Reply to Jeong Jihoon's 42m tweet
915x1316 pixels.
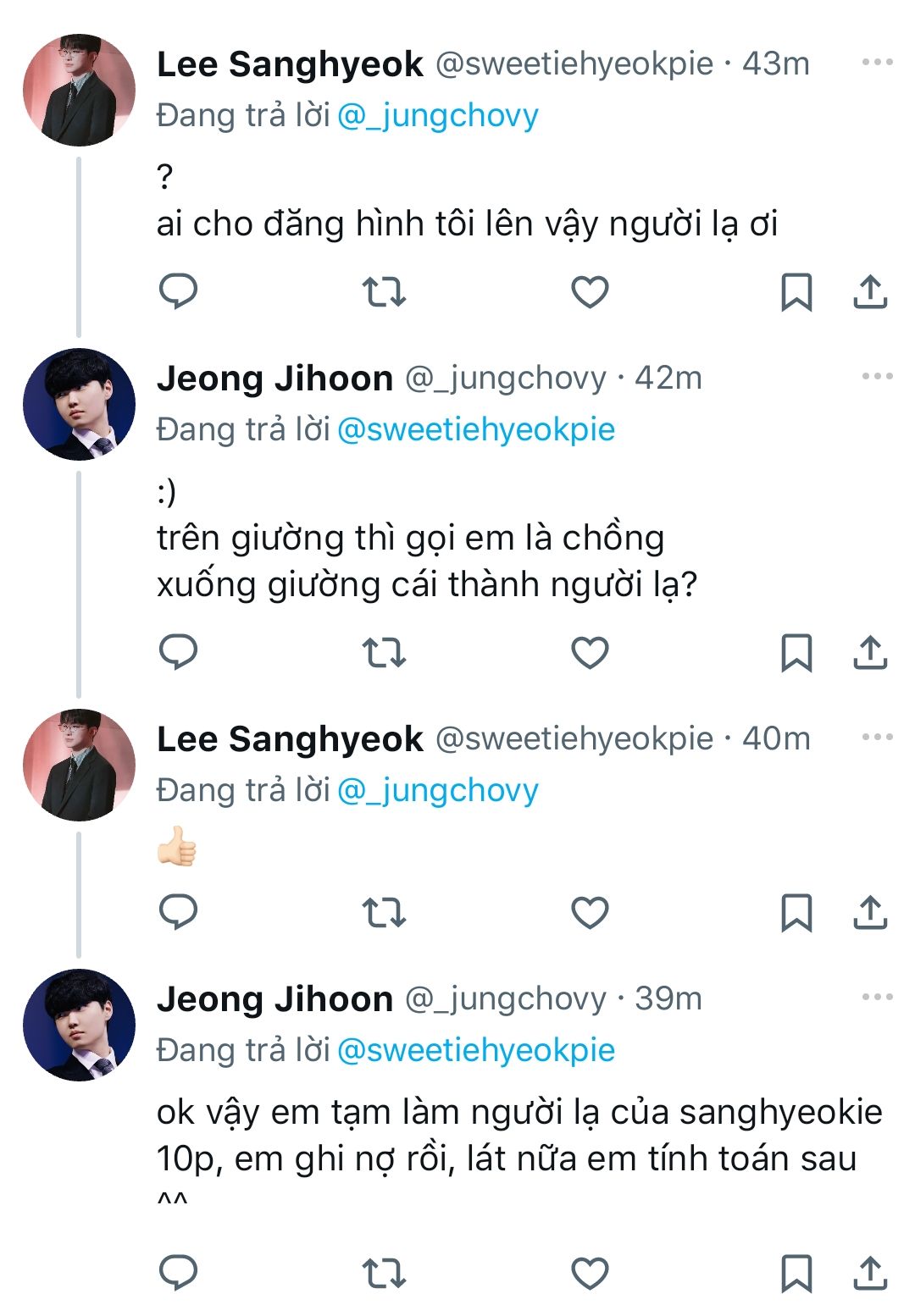pos(178,652)
